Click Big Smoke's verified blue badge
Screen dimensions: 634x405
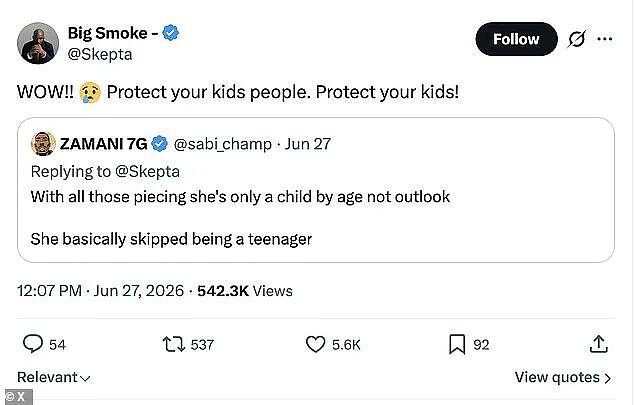pyautogui.click(x=171, y=33)
